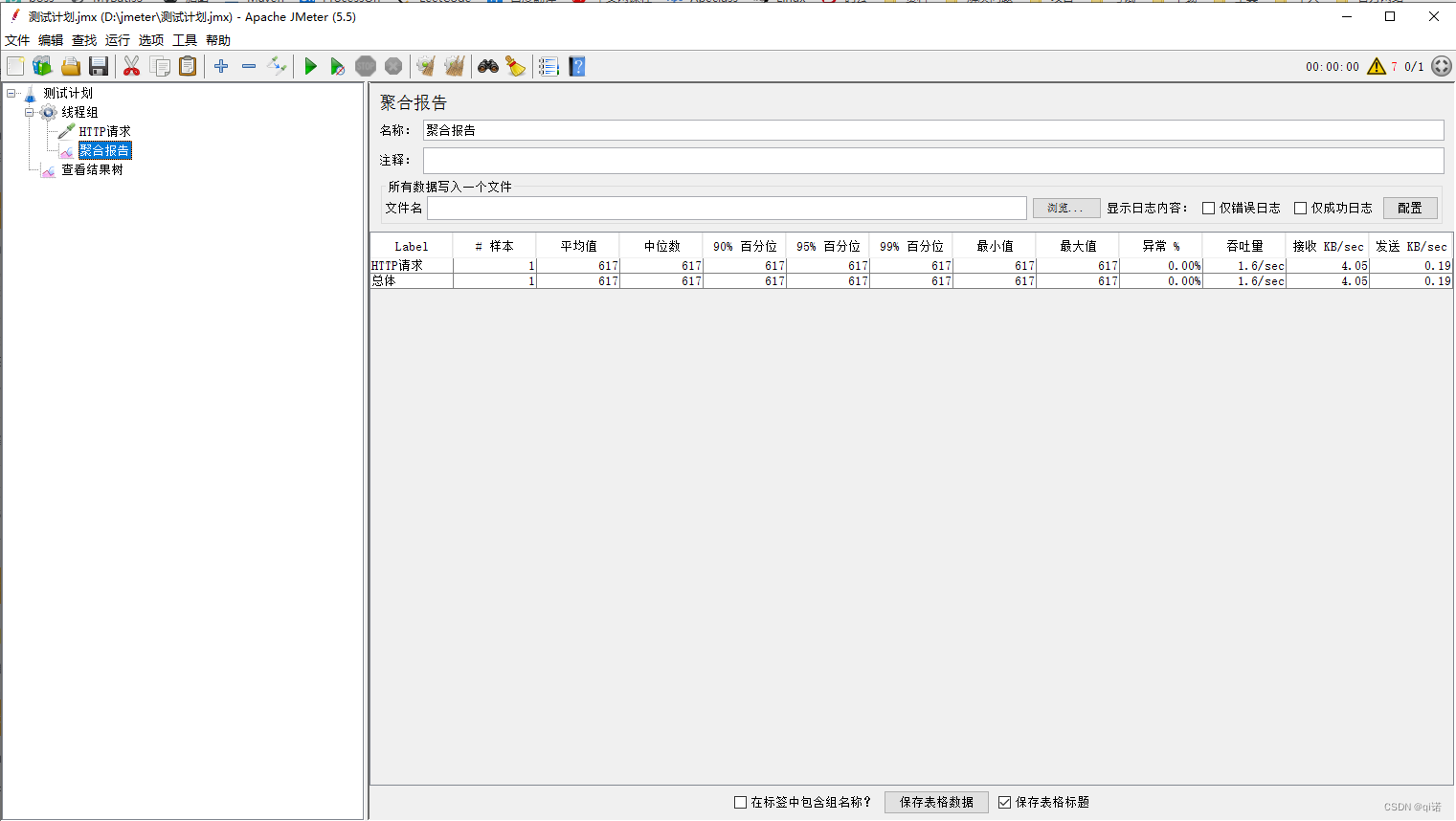The height and width of the screenshot is (821, 1456).
Task: Open the Function helper list icon
Action: [549, 66]
